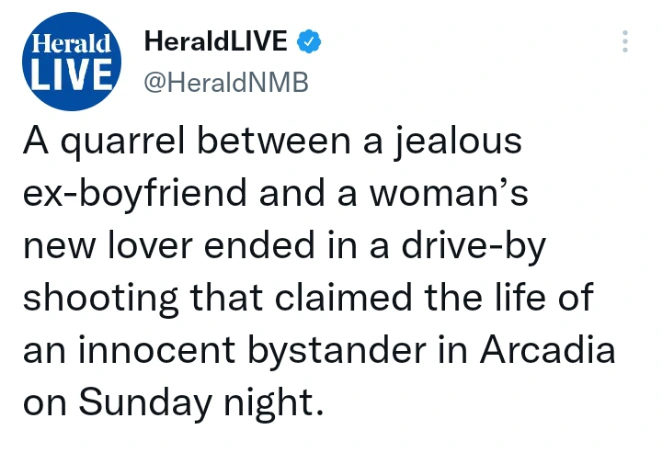Open the tweet's three-dot more options menu
662x450 pixels.
coord(625,41)
